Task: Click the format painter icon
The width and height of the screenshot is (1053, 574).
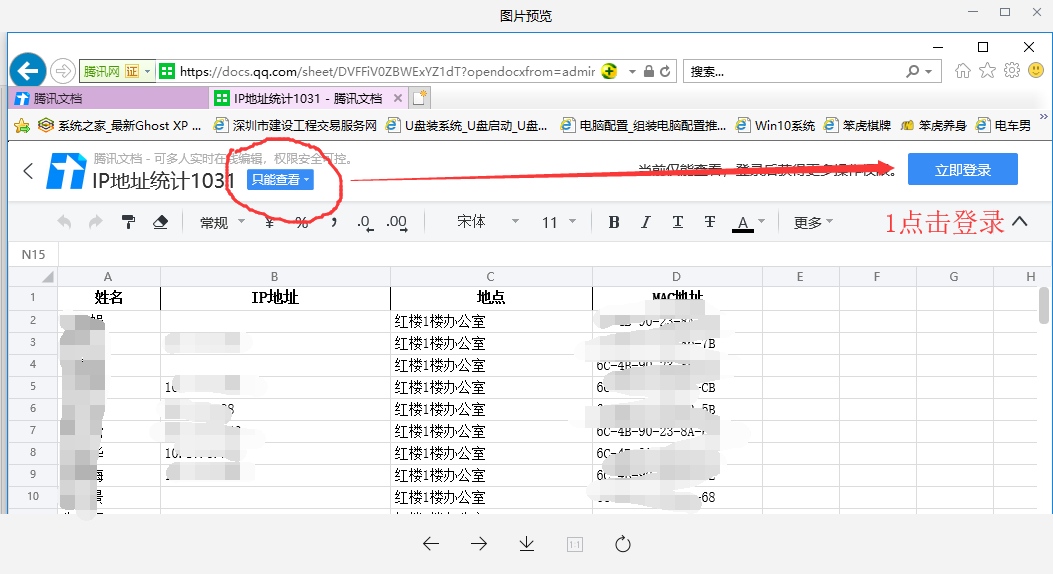Action: [128, 222]
